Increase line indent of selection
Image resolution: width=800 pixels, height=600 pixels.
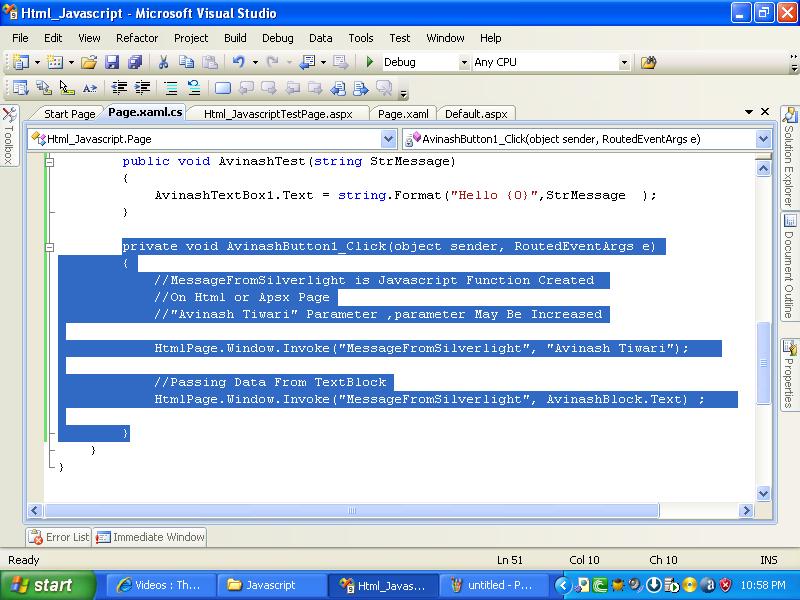click(142, 88)
